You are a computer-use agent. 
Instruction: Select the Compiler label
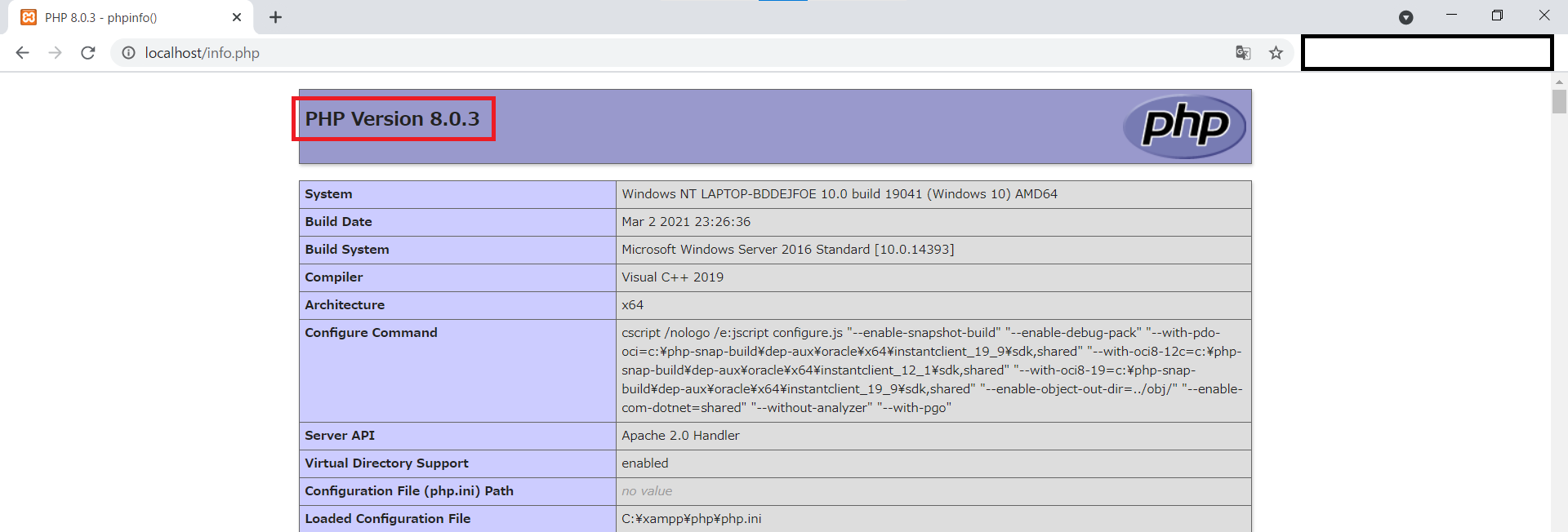coord(334,277)
